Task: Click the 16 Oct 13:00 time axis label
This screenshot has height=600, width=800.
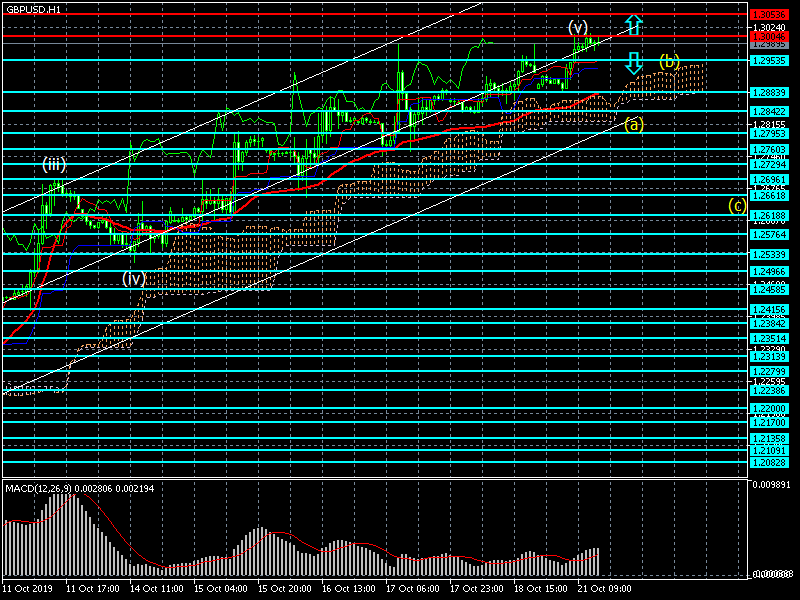Action: 348,589
